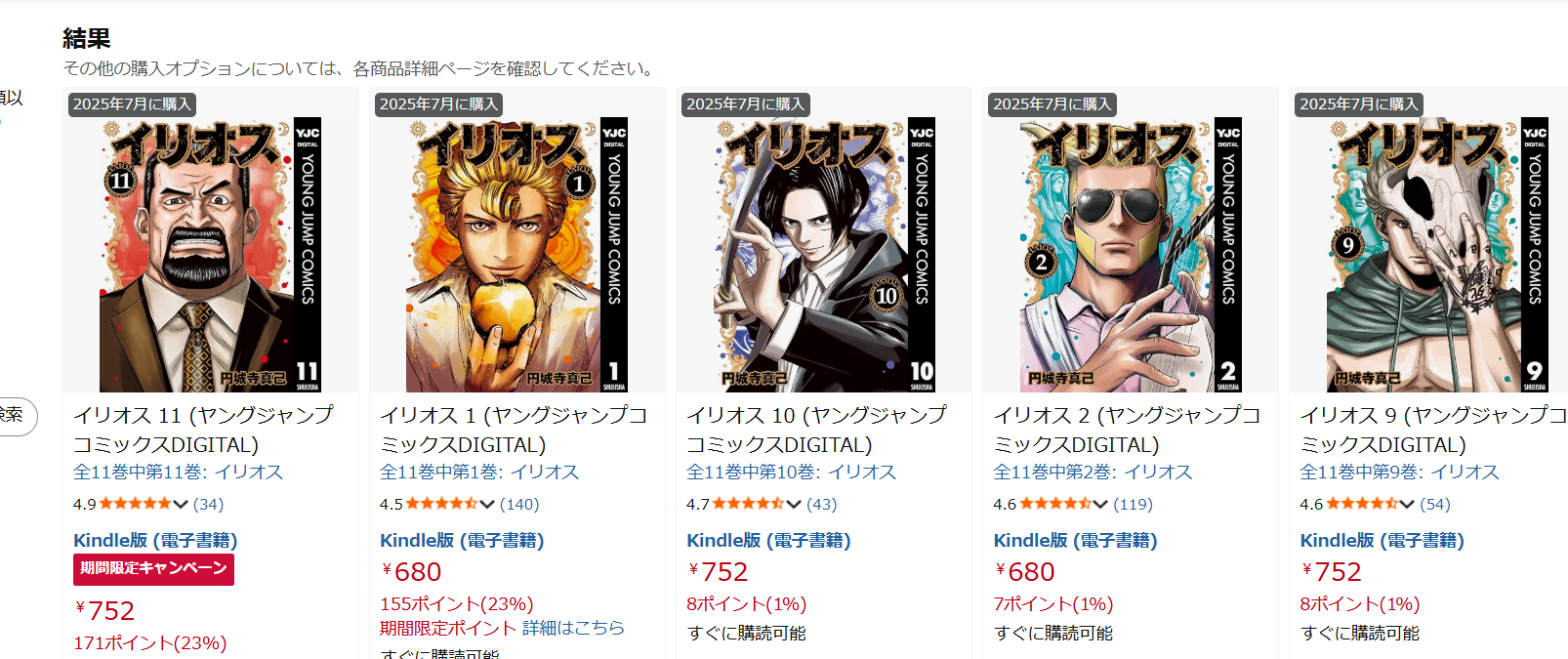Expand the 4.9 star rating chevron

tap(181, 505)
